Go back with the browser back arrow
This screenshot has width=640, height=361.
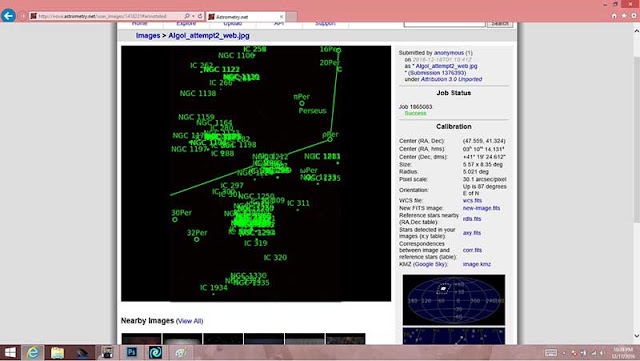[8, 16]
